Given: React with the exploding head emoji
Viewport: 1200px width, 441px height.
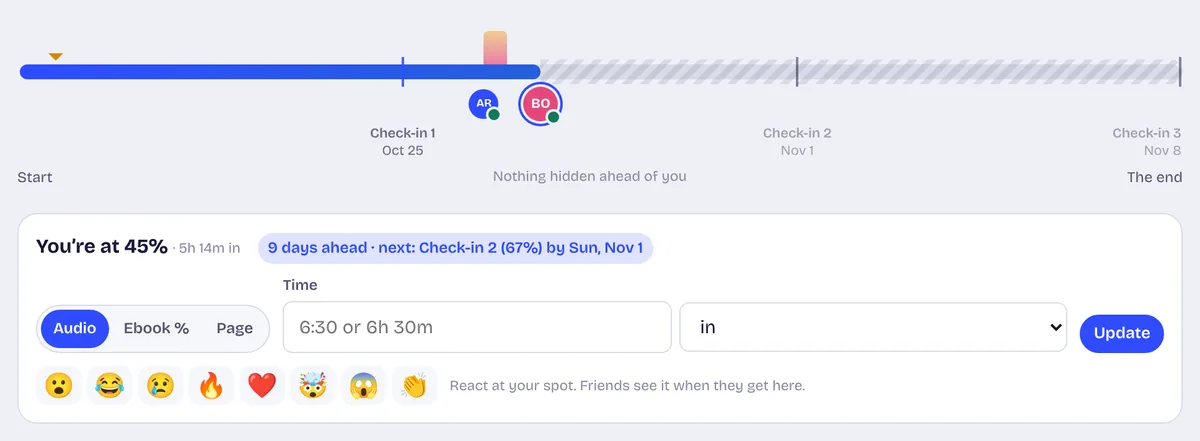Looking at the screenshot, I should (x=313, y=385).
